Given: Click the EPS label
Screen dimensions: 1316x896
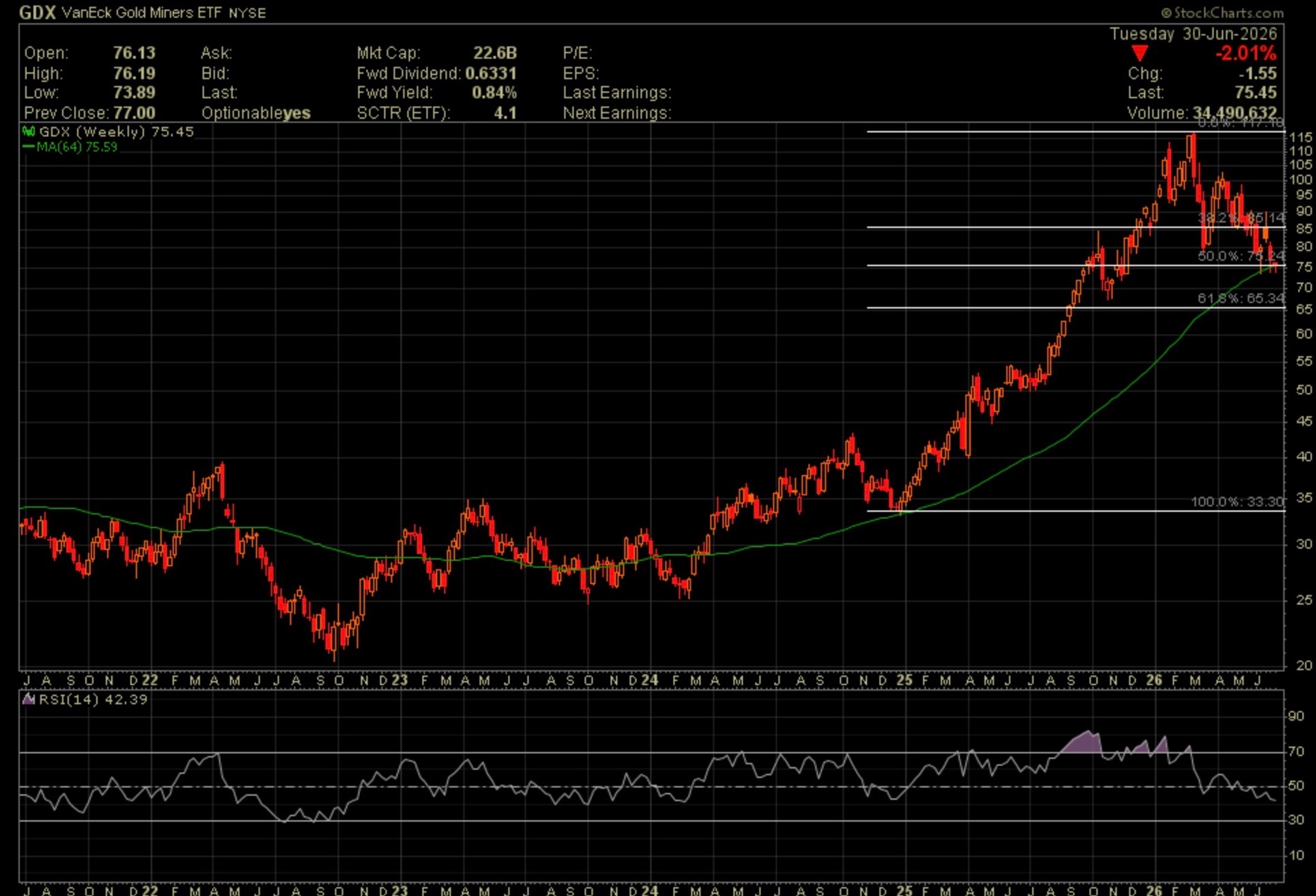Looking at the screenshot, I should click(x=581, y=73).
